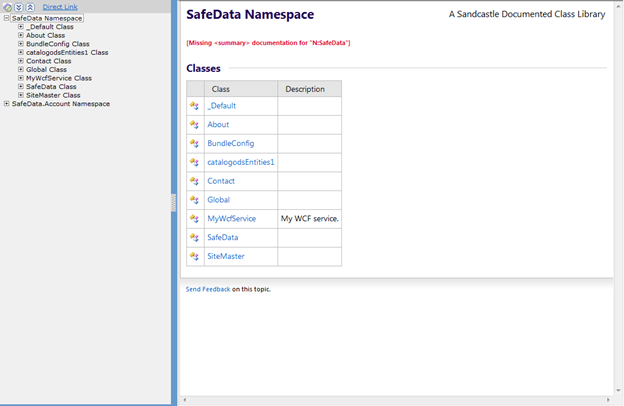Click the class icon beside Contact
The height and width of the screenshot is (406, 624).
coord(195,181)
